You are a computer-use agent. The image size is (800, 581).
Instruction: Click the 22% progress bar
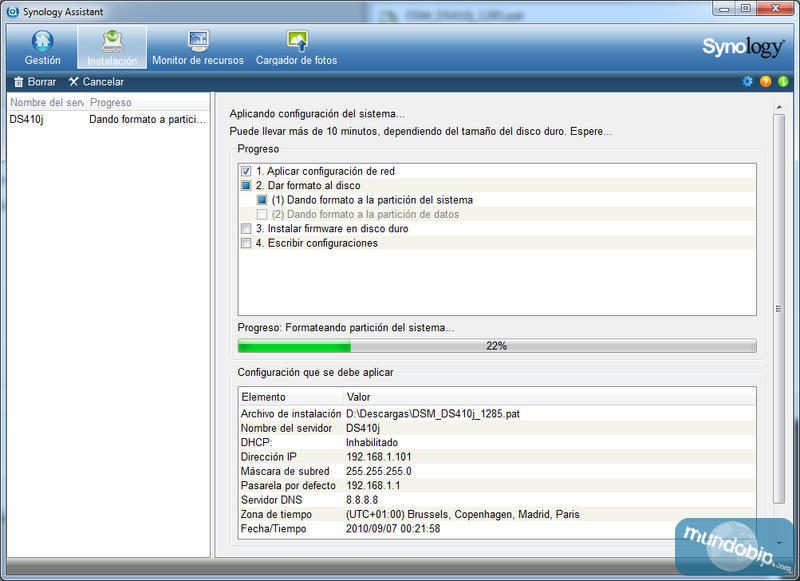[x=497, y=346]
